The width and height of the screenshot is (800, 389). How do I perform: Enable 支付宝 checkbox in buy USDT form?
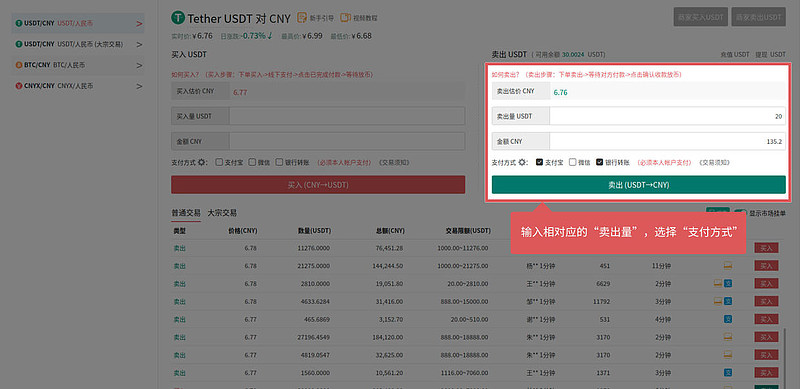[219, 162]
